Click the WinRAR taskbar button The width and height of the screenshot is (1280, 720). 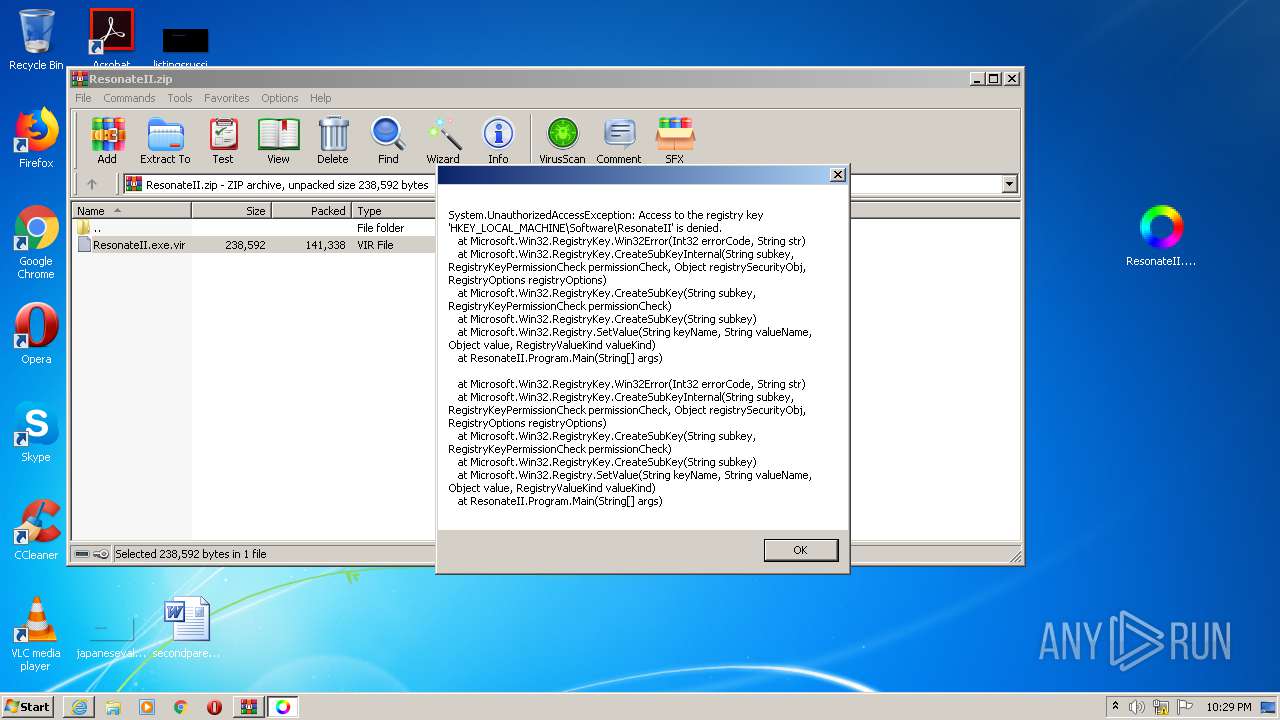(248, 707)
